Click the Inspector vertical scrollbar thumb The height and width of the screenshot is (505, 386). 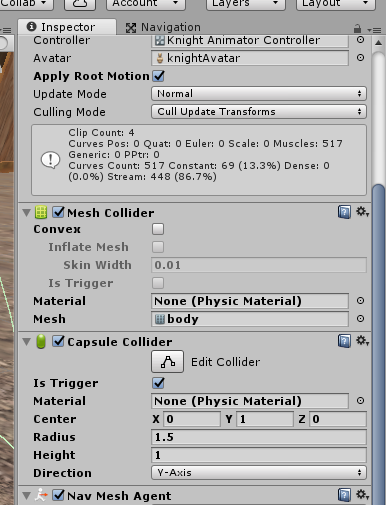pos(379,343)
